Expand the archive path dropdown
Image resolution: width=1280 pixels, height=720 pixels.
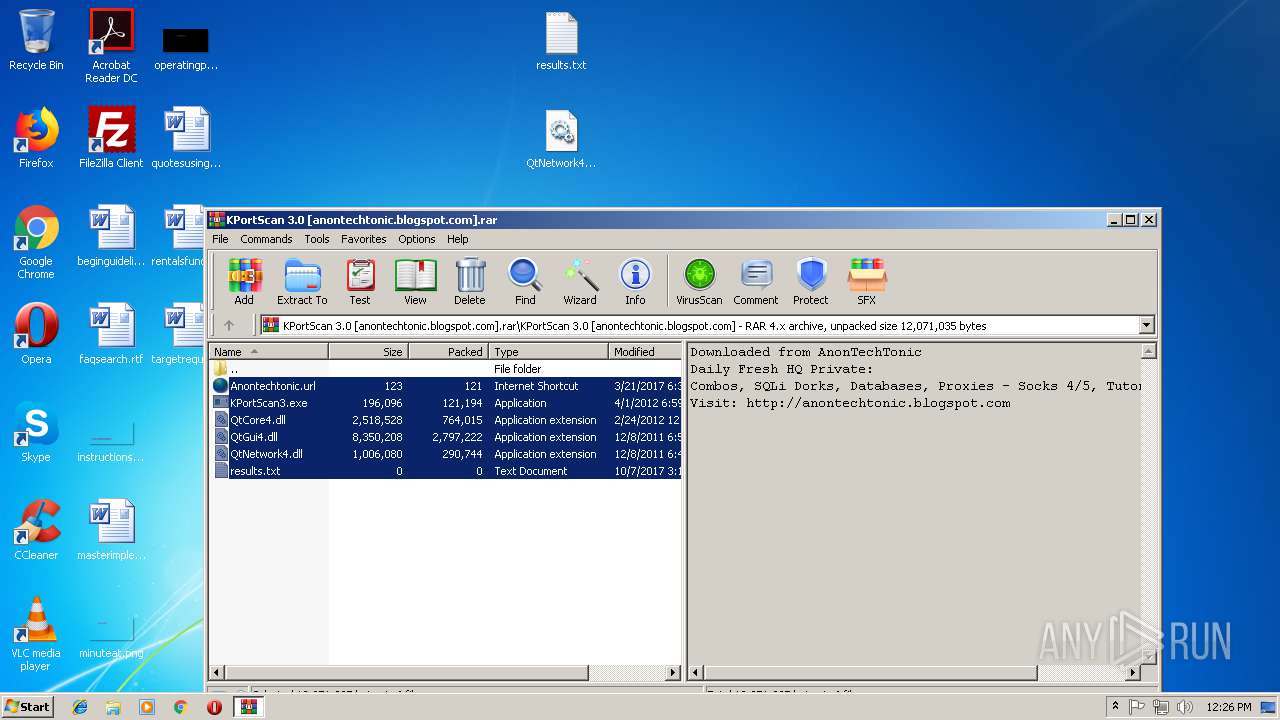[x=1146, y=325]
